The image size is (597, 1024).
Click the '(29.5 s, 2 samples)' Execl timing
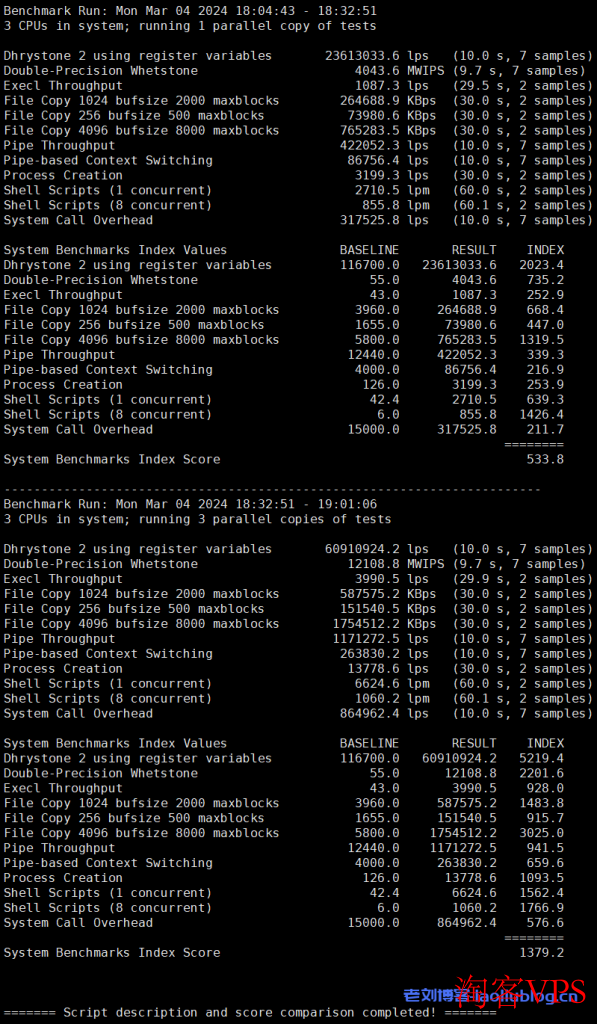pos(523,86)
